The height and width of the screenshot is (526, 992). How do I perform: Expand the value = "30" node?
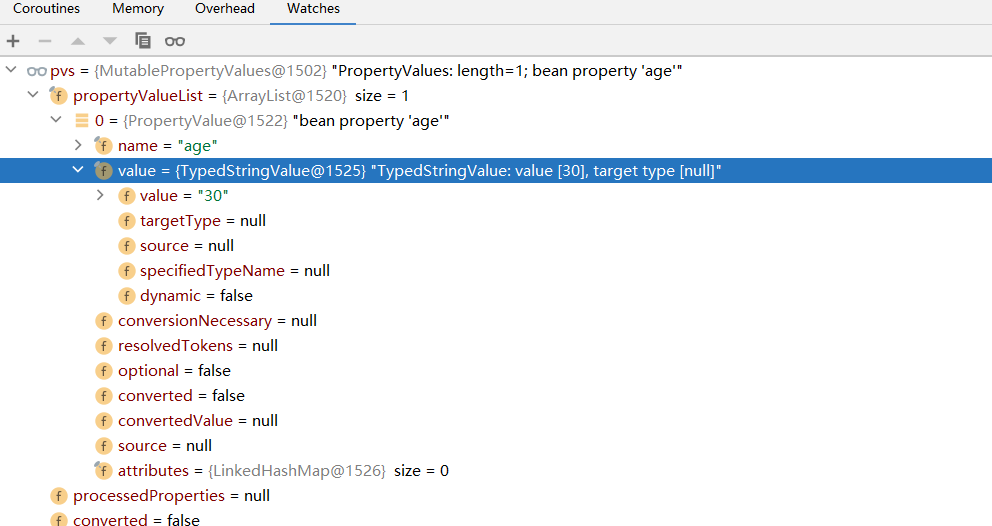(x=100, y=195)
